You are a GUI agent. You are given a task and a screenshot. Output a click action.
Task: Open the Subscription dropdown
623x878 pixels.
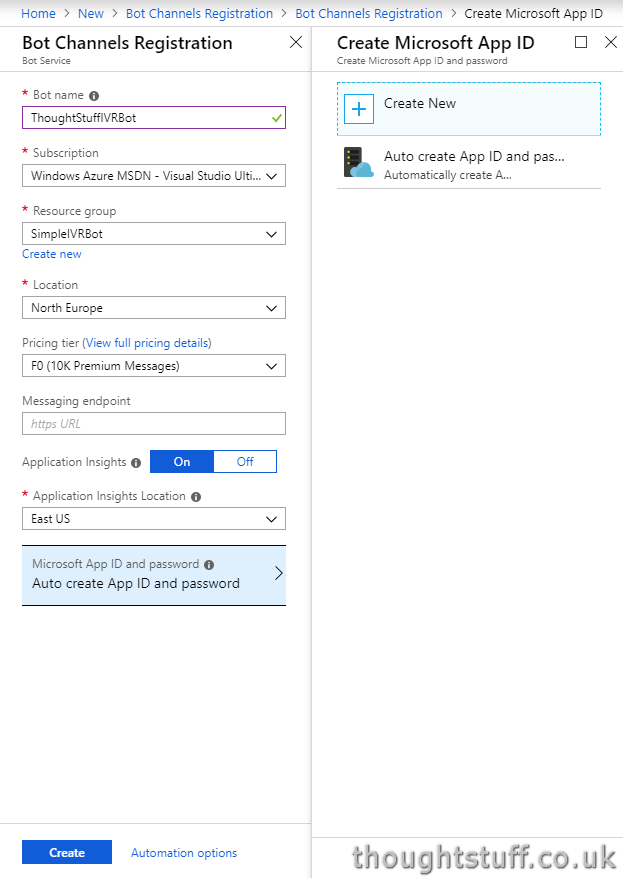pyautogui.click(x=154, y=176)
